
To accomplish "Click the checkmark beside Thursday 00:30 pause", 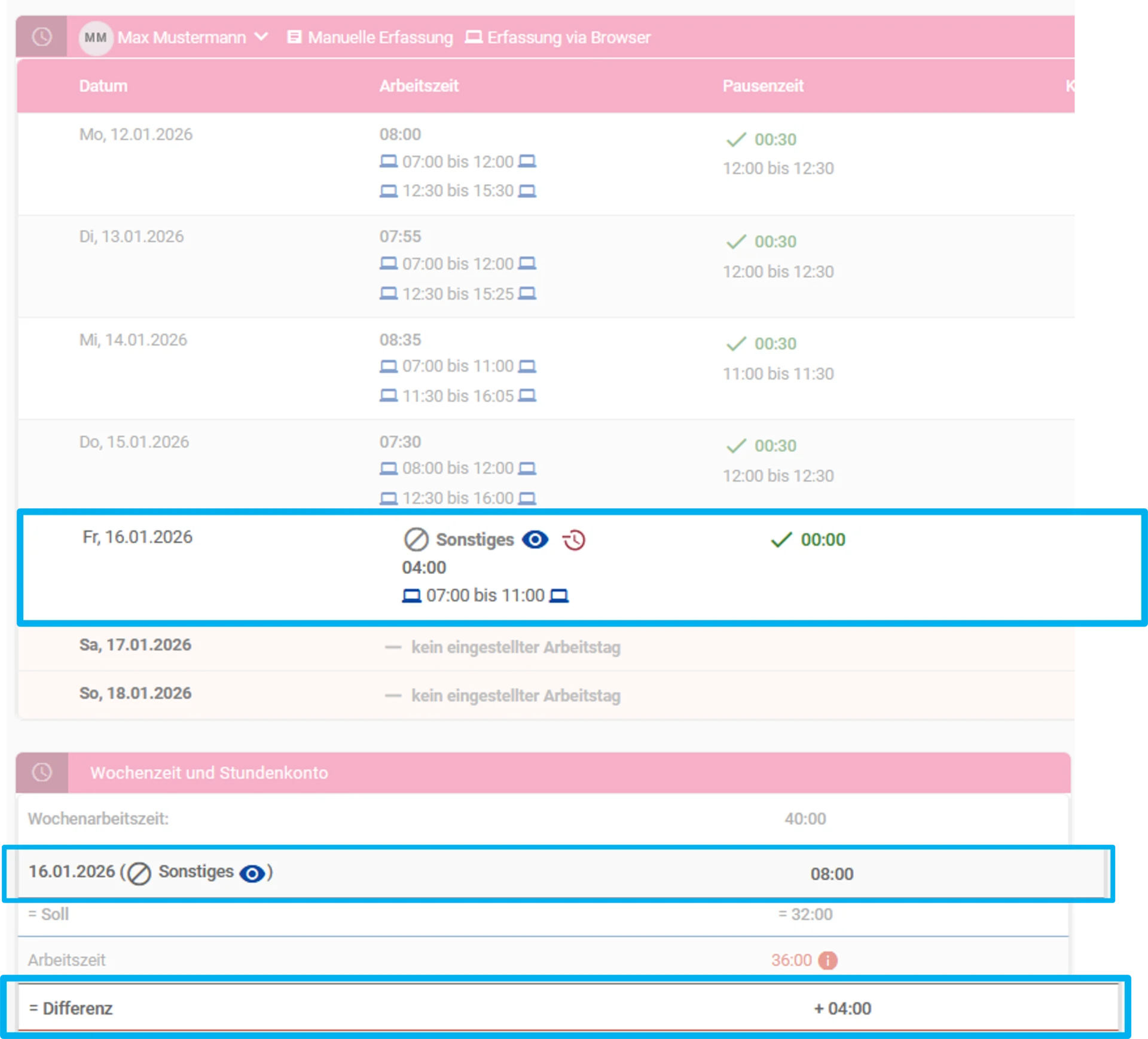I will [736, 446].
